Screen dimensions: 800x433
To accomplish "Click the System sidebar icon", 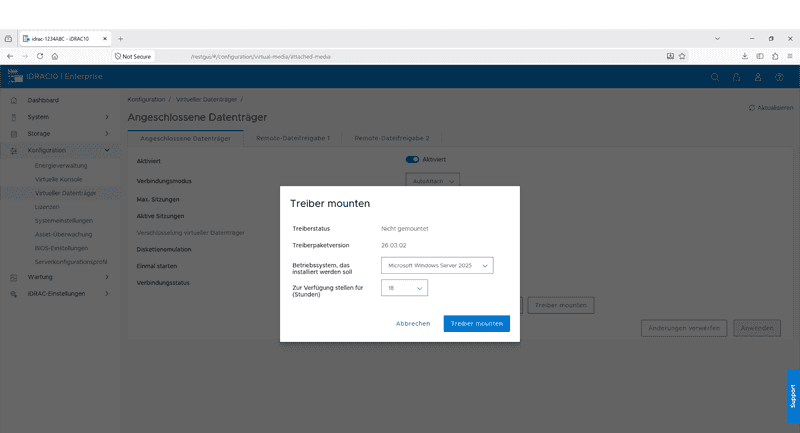I will (x=14, y=117).
